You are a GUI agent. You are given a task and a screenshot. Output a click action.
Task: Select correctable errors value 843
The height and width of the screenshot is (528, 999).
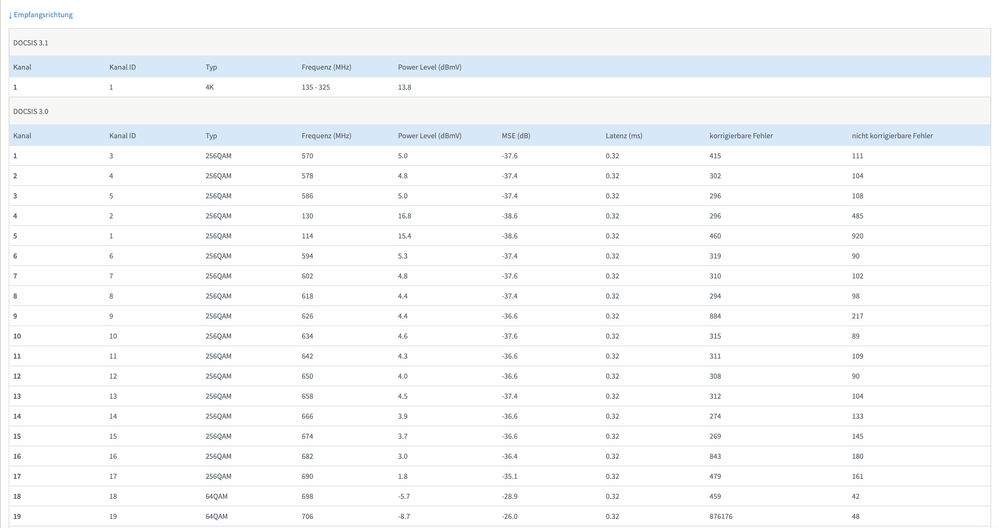coord(715,457)
